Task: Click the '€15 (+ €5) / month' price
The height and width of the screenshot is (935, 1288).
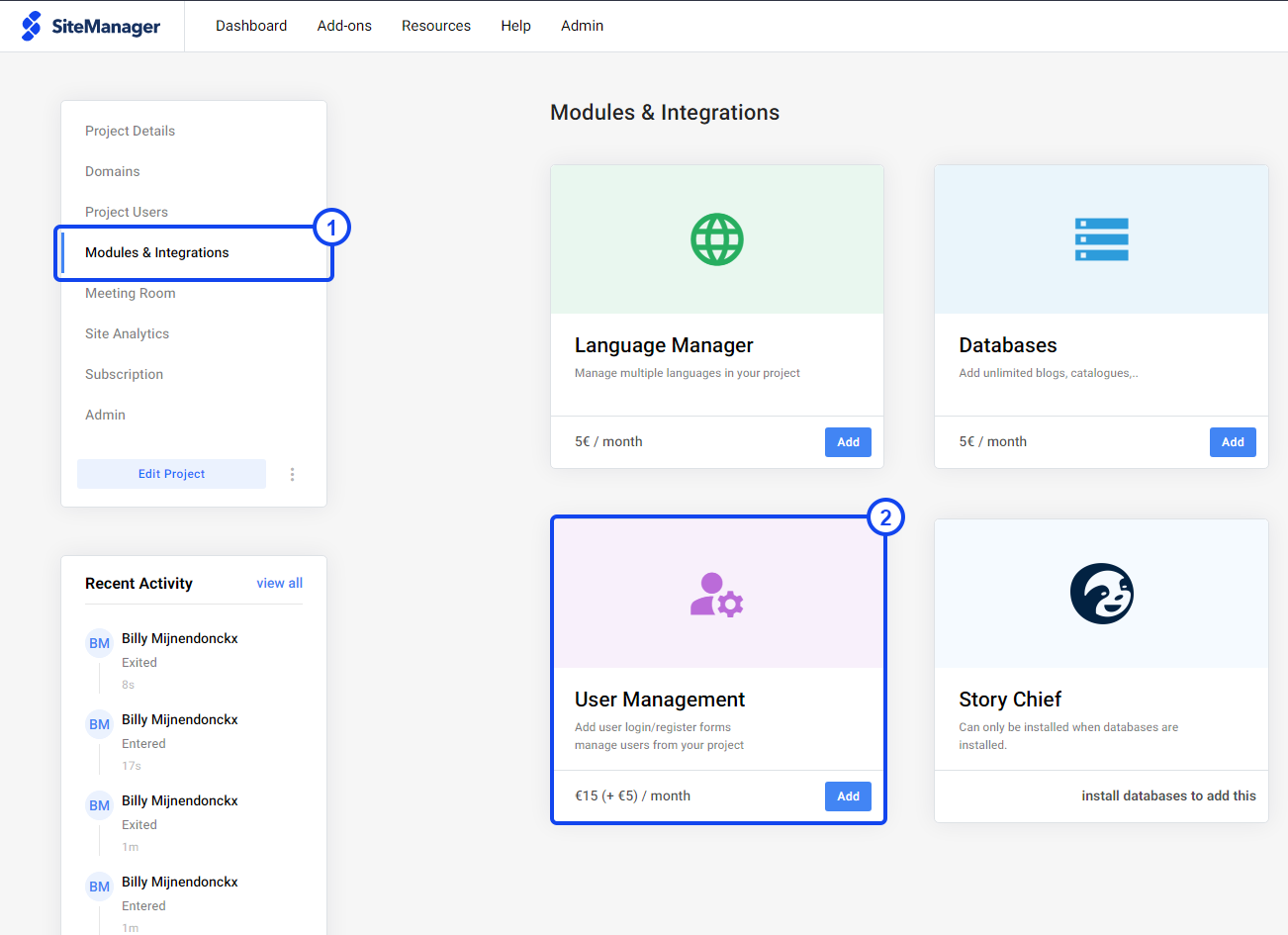Action: click(632, 795)
